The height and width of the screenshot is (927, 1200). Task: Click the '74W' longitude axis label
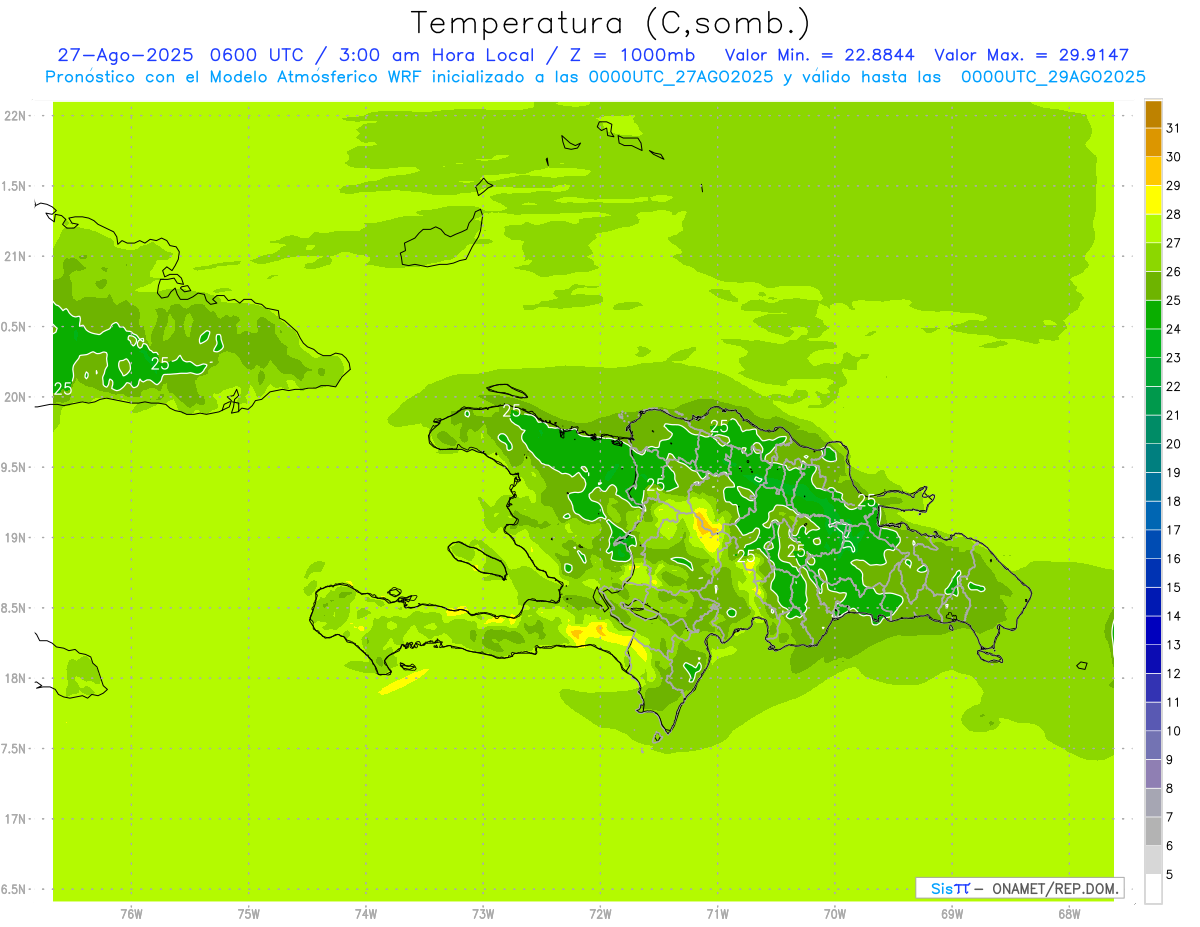(366, 914)
